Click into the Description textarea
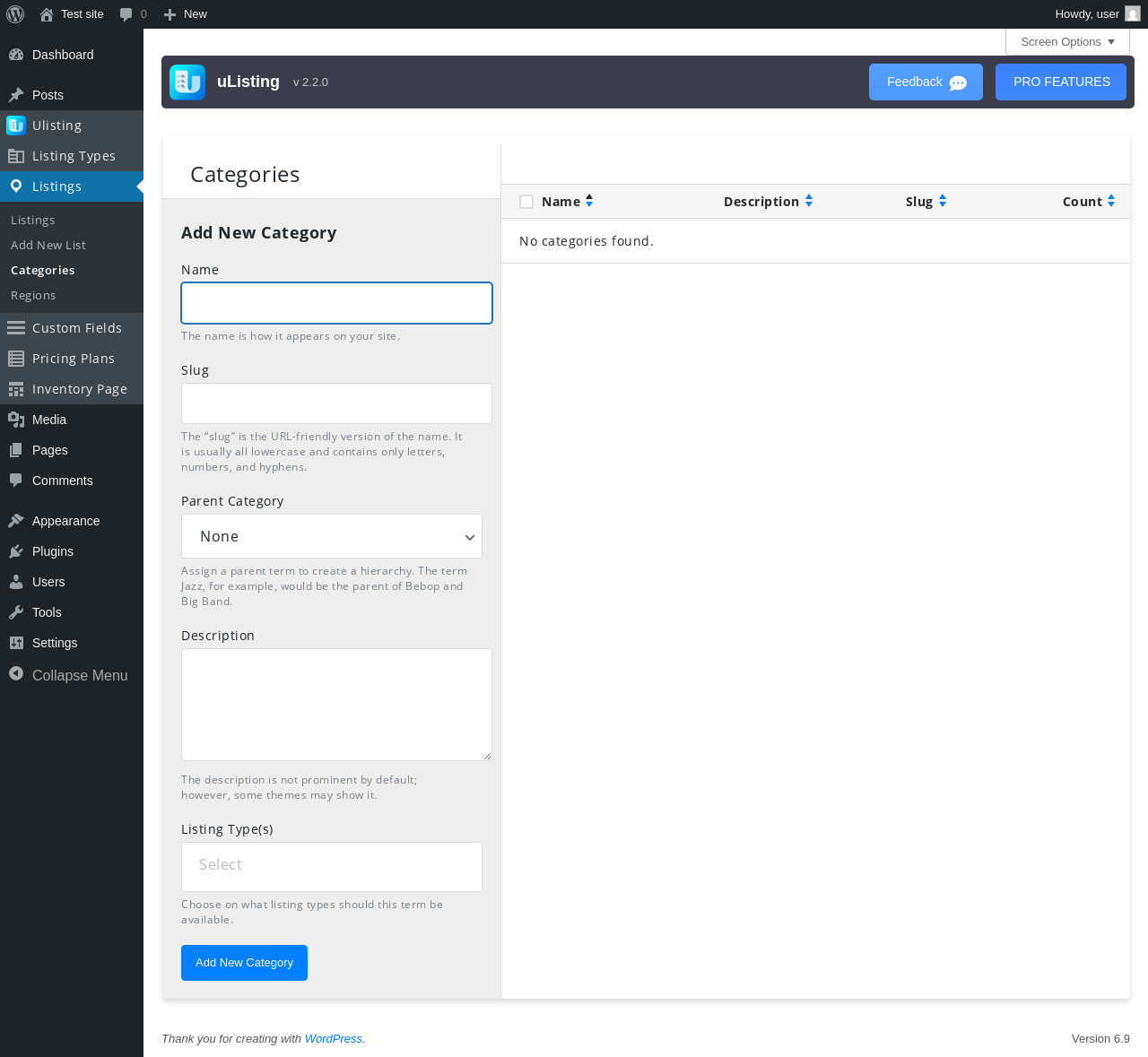The width and height of the screenshot is (1148, 1057). tap(336, 705)
